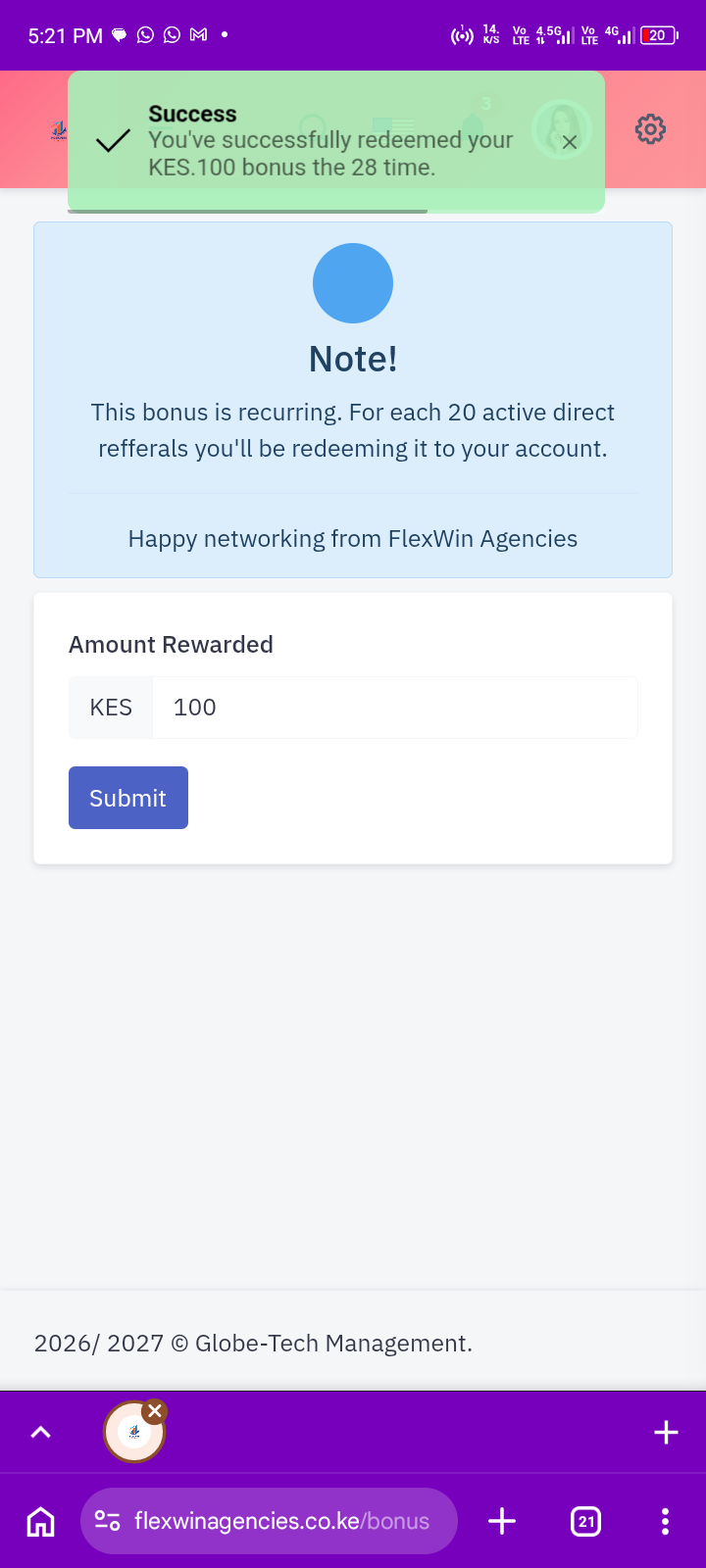This screenshot has width=706, height=1568.
Task: Select the FlexWin tab thumbnail in the tab strip
Action: click(133, 1434)
